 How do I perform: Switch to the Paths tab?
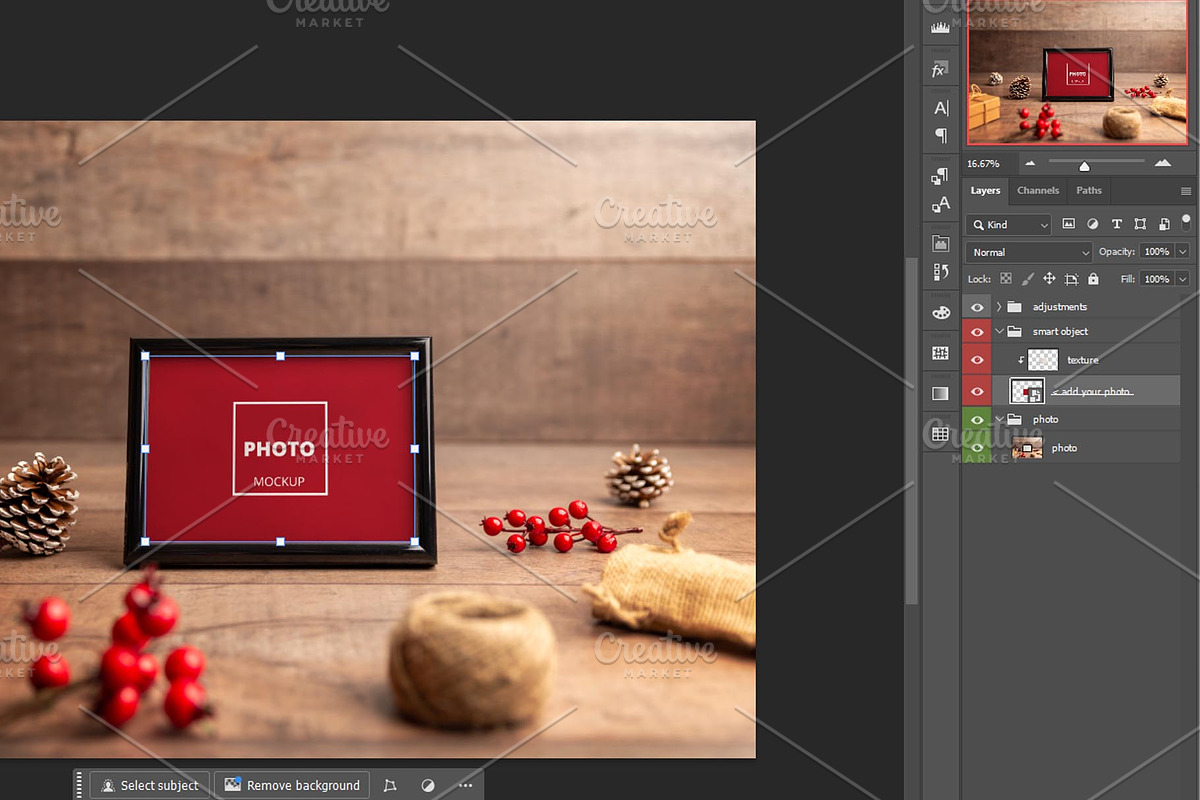click(1089, 190)
